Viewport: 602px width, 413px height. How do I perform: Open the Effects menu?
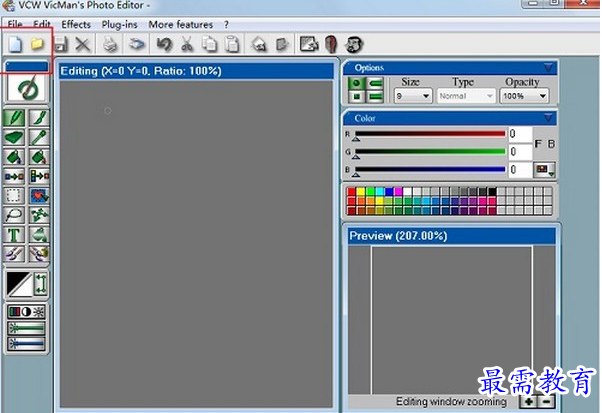click(x=76, y=24)
